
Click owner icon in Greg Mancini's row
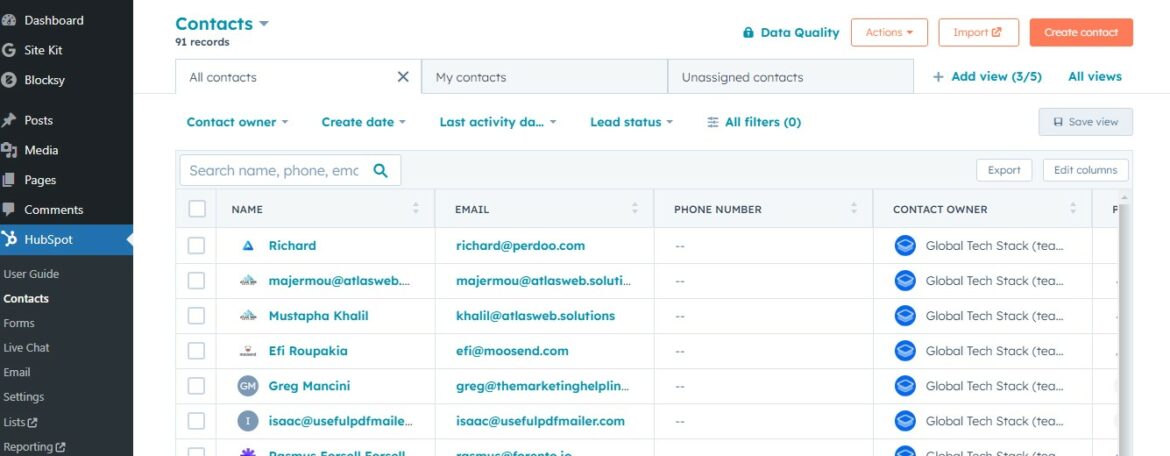tap(905, 386)
